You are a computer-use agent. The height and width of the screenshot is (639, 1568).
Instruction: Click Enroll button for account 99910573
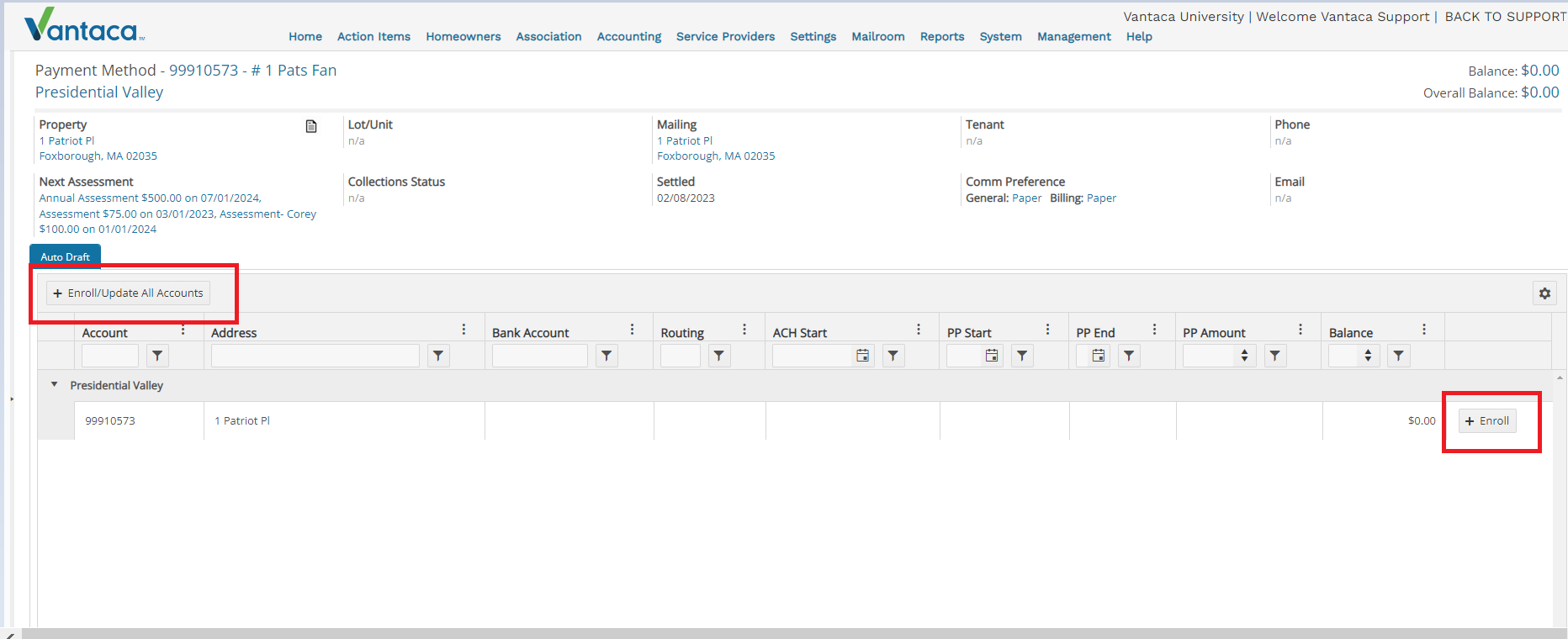[x=1487, y=421]
